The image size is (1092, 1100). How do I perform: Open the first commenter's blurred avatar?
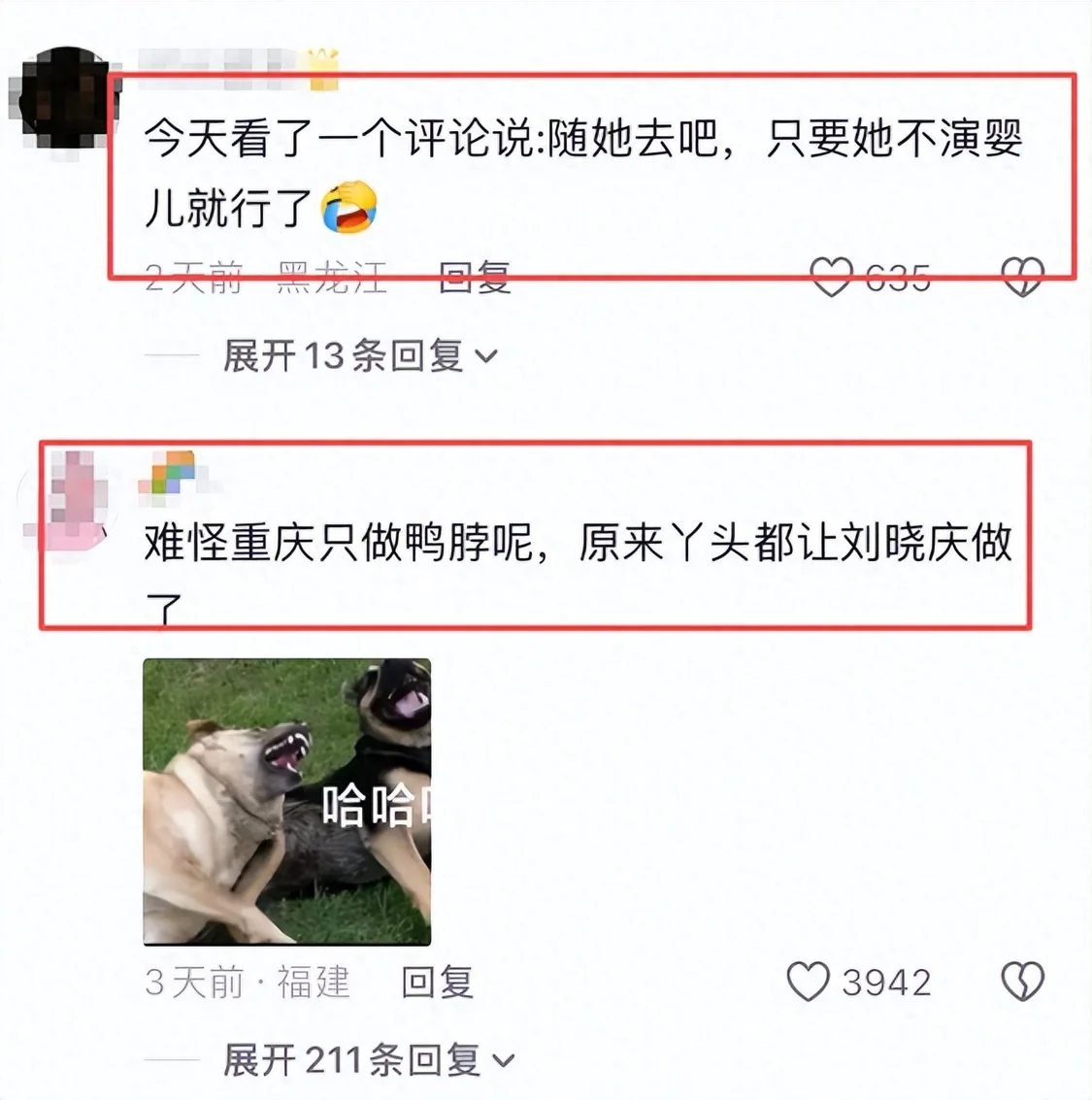click(64, 98)
